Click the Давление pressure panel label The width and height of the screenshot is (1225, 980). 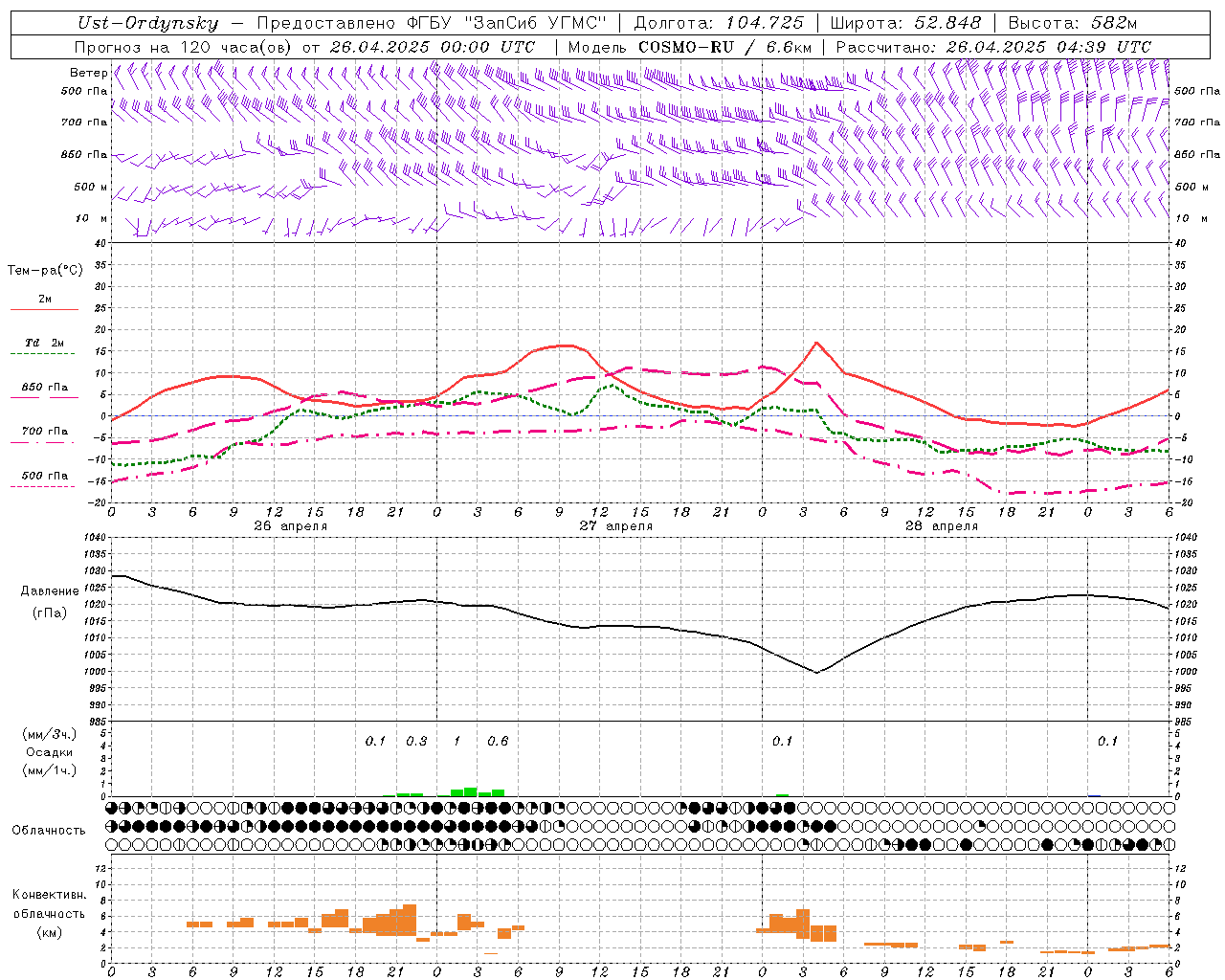coord(50,591)
